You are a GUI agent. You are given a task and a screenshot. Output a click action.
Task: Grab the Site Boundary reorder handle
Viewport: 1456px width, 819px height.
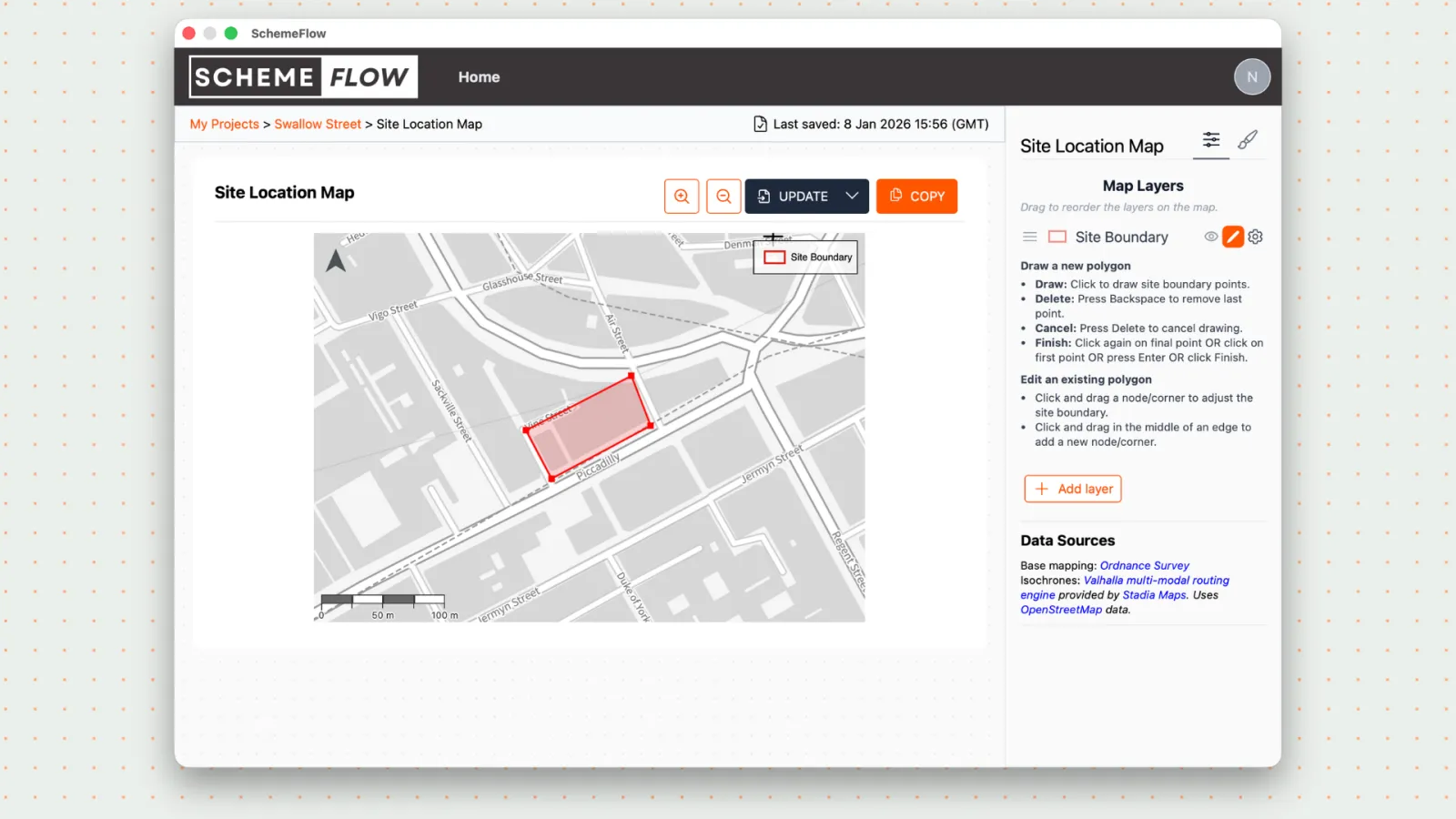(x=1029, y=237)
